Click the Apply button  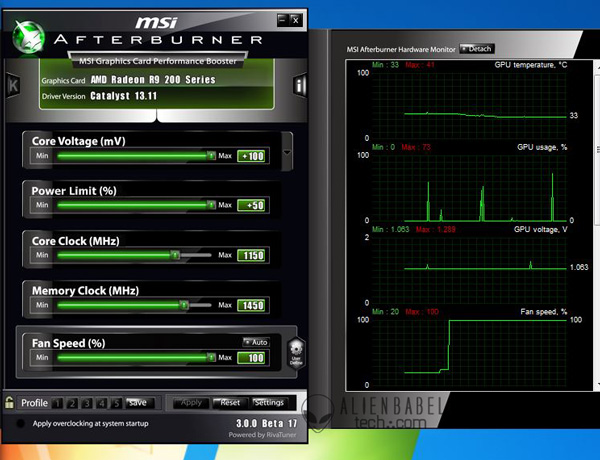tap(191, 403)
